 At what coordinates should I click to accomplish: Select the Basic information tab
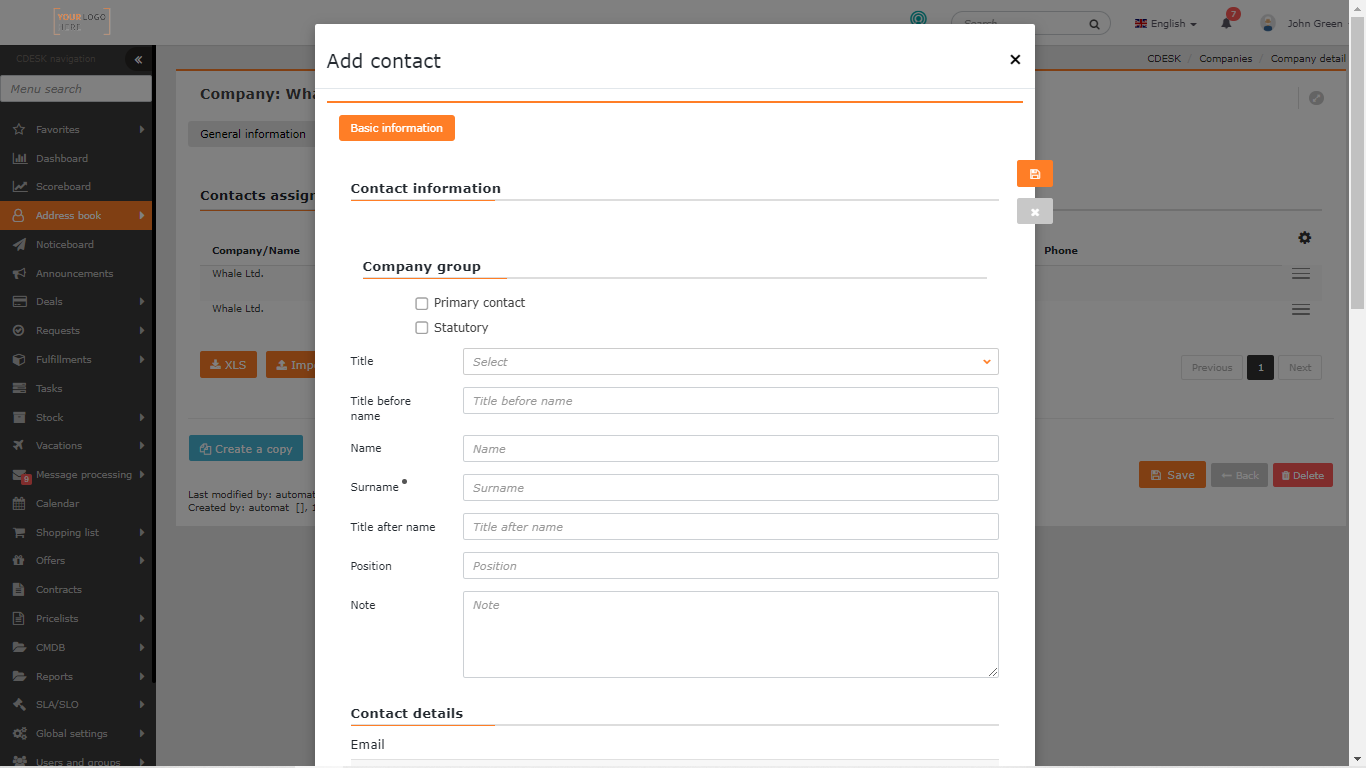[397, 128]
